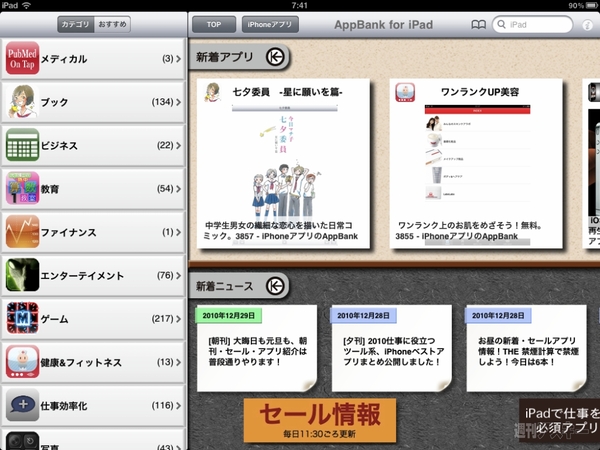Tap the info icon in top bar
600x450 pixels.
pyautogui.click(x=587, y=25)
